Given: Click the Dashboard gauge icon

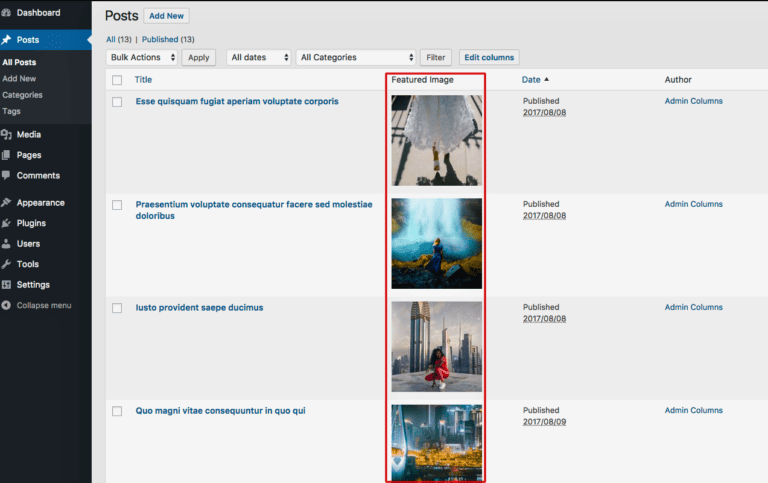Looking at the screenshot, I should click(6, 13).
